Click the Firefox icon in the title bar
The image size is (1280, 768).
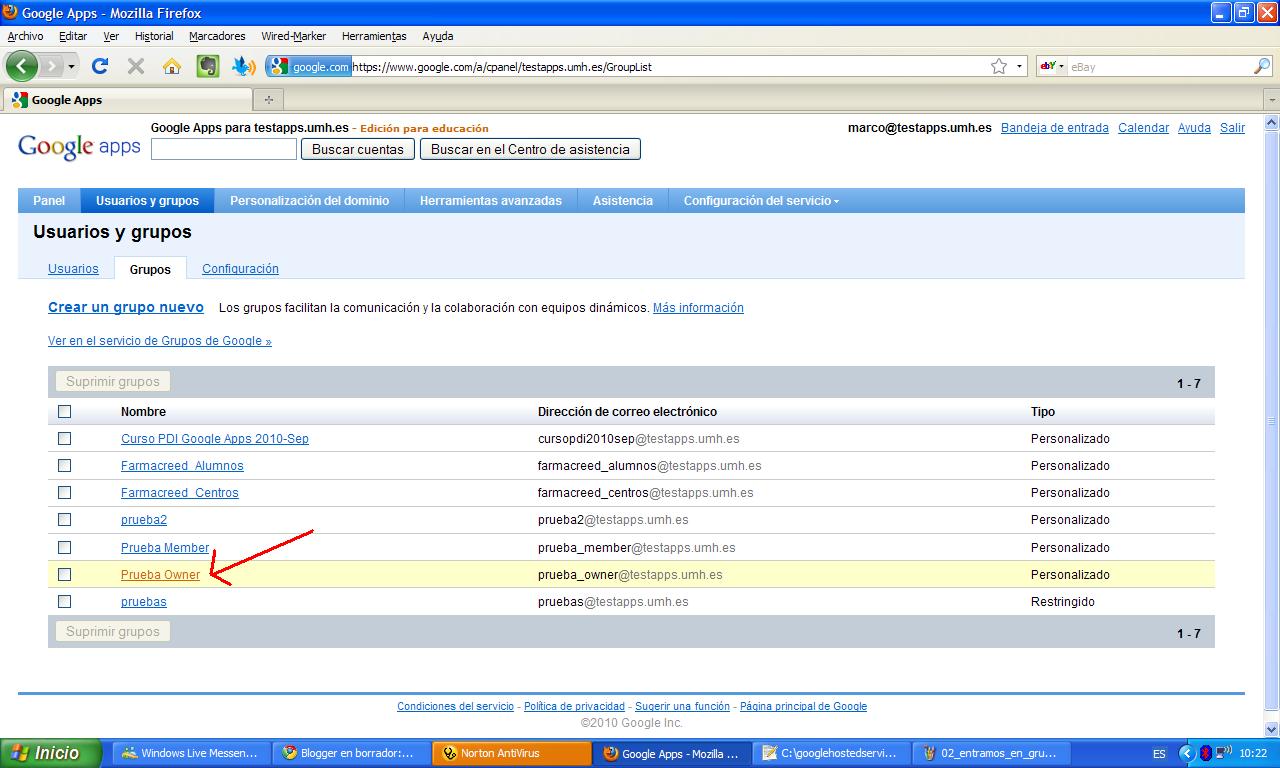click(10, 13)
